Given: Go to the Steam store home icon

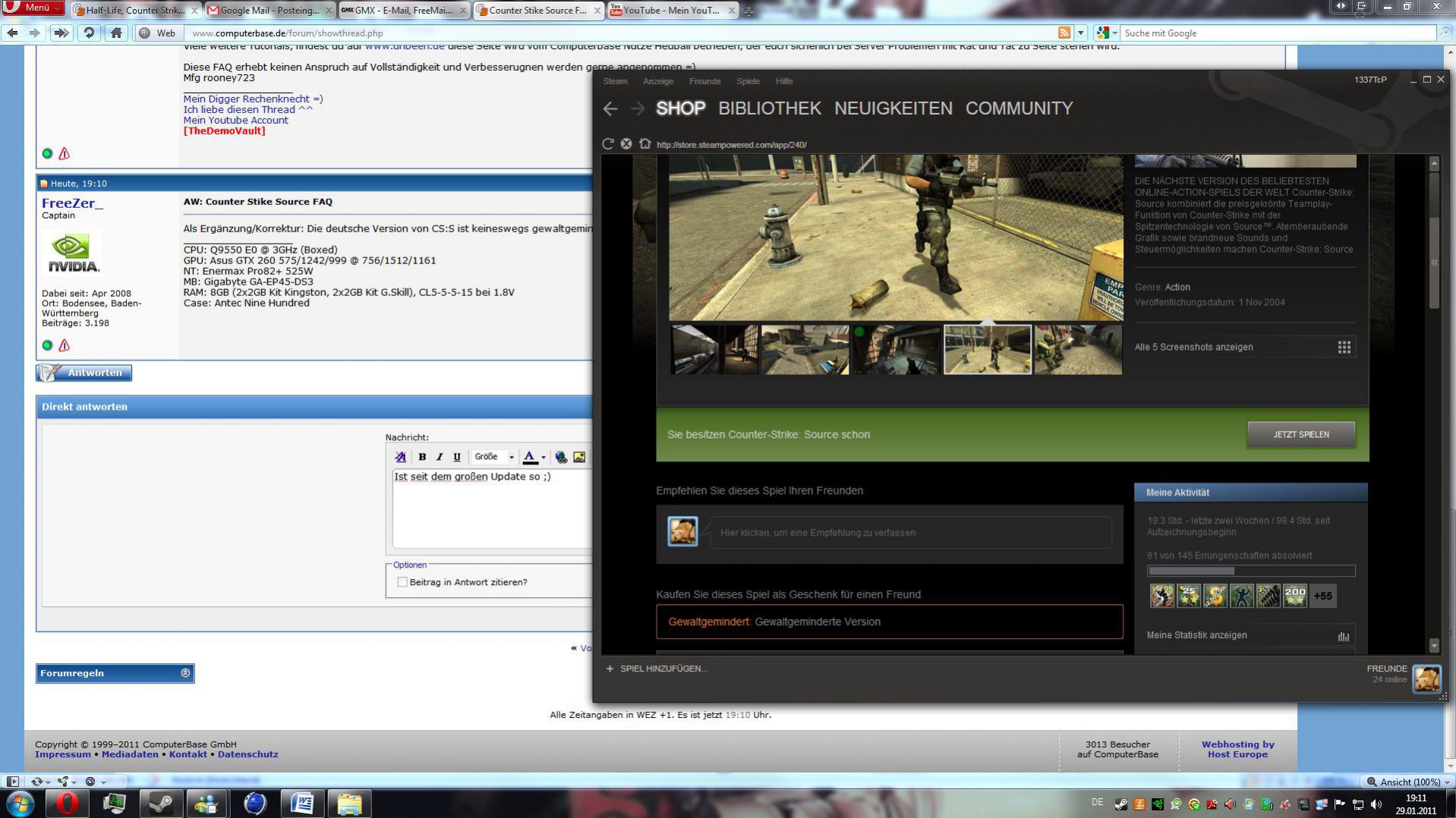Looking at the screenshot, I should coord(645,144).
